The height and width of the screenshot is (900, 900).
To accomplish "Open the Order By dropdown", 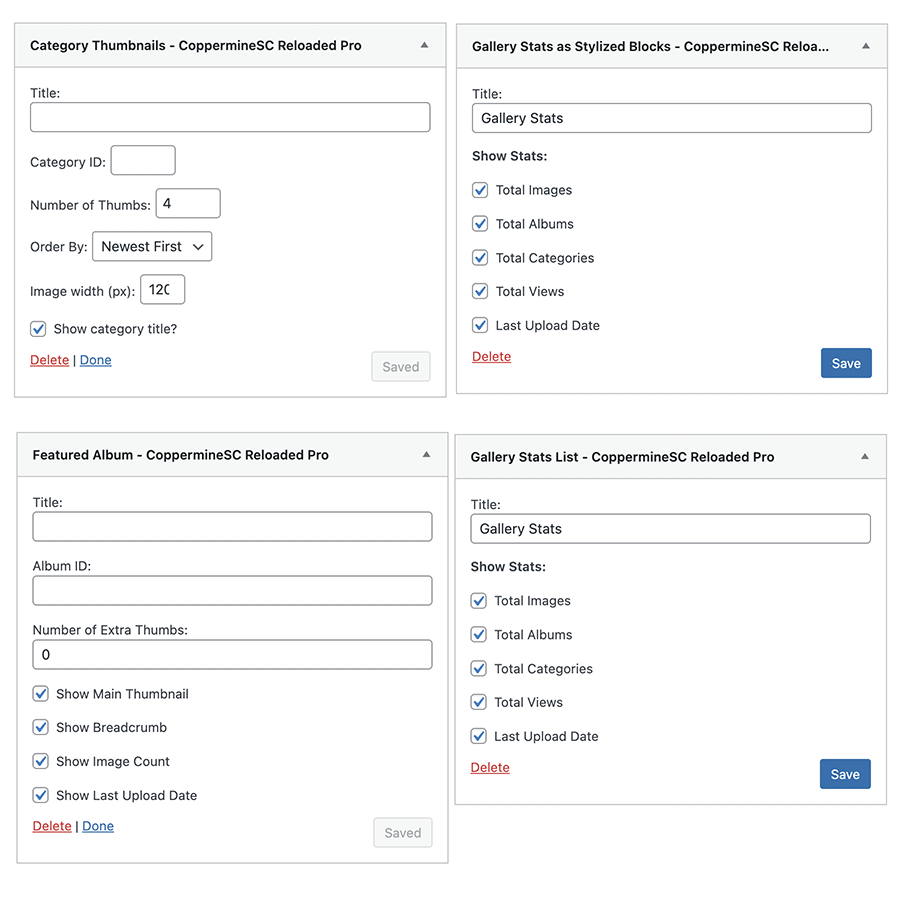I will click(152, 246).
